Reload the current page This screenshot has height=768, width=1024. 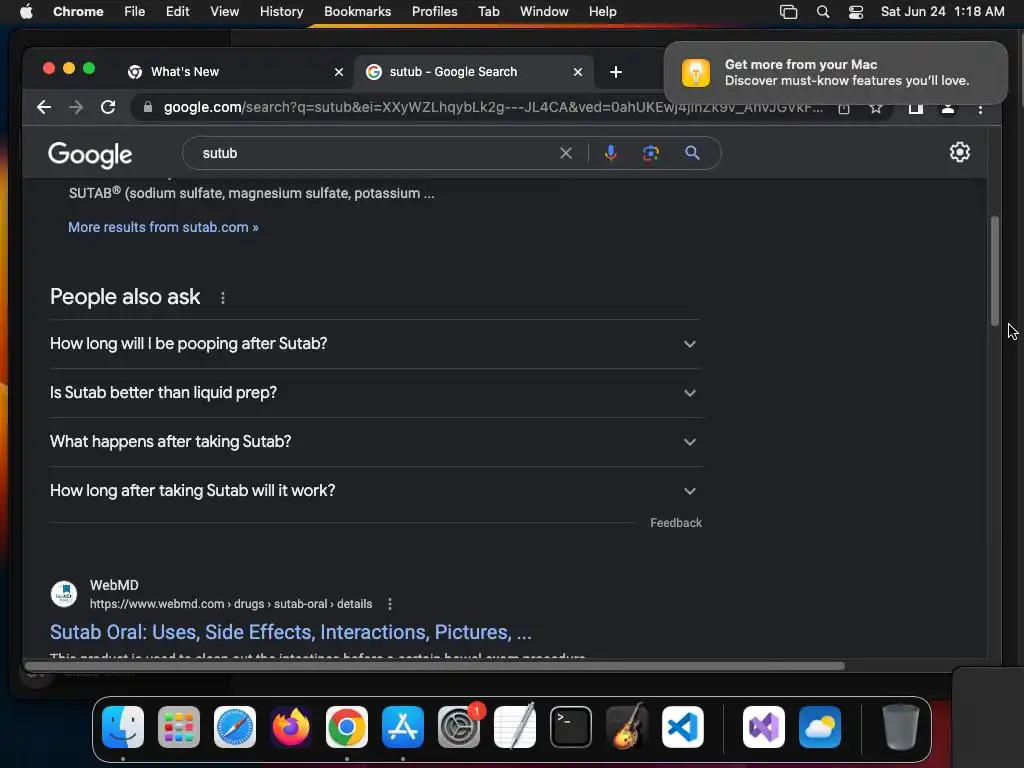[x=108, y=107]
